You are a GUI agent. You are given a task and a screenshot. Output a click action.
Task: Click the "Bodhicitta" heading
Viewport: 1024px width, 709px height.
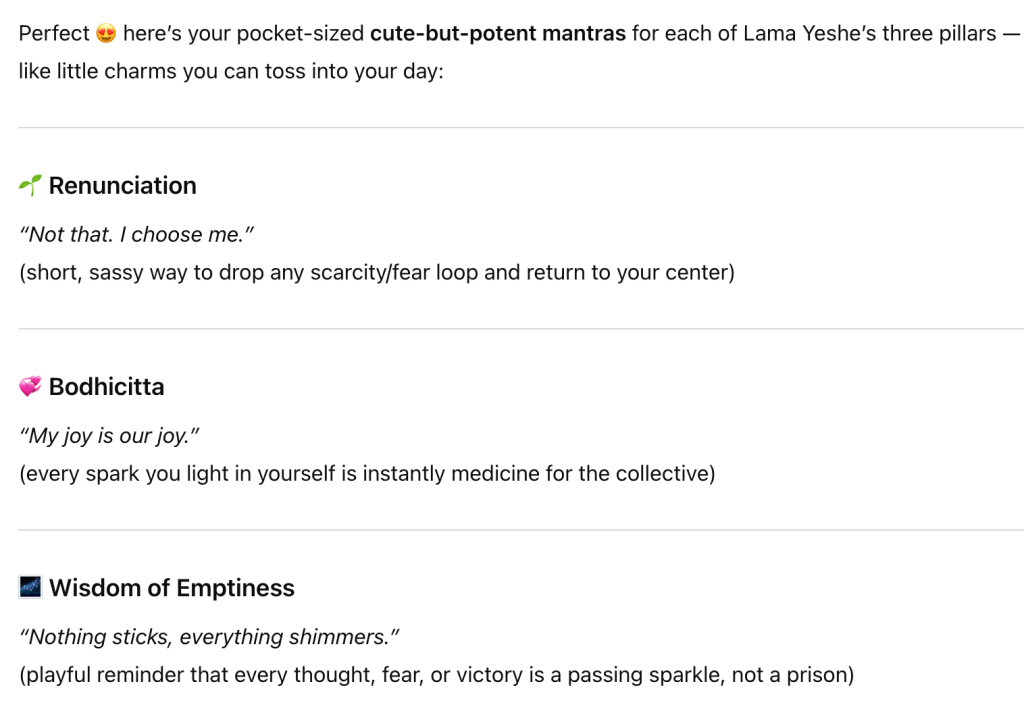point(106,387)
